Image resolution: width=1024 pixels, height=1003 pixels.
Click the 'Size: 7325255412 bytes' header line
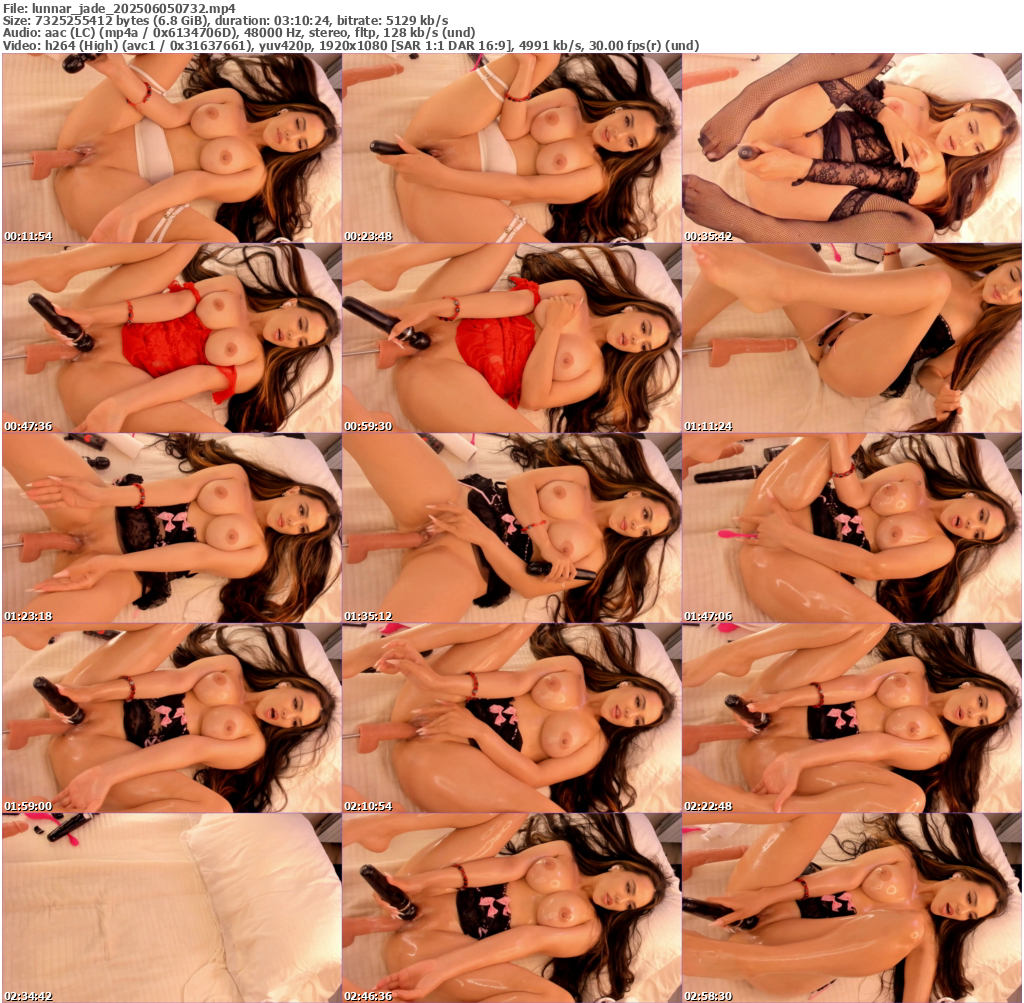click(x=225, y=21)
